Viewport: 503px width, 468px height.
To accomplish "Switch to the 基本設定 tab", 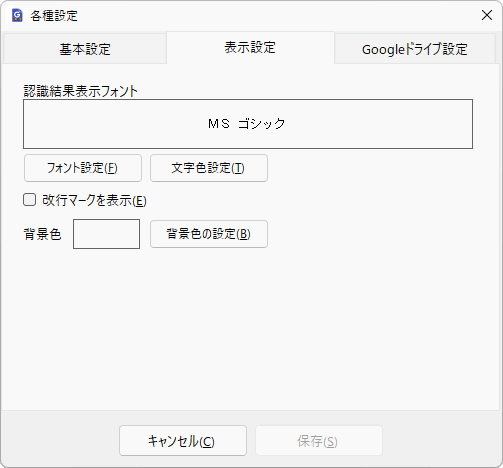I will click(85, 49).
